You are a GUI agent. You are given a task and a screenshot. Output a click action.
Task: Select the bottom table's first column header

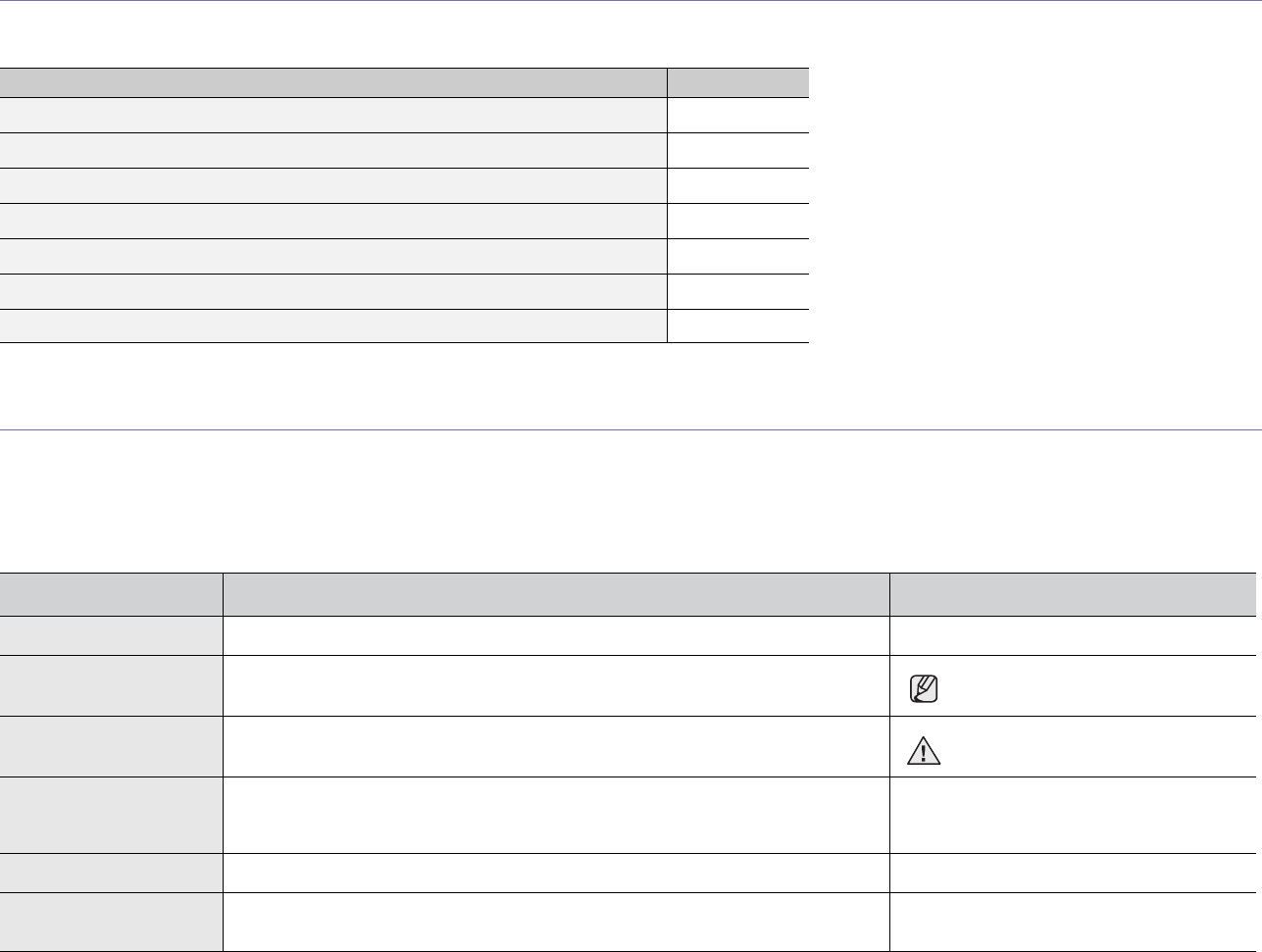pos(111,594)
